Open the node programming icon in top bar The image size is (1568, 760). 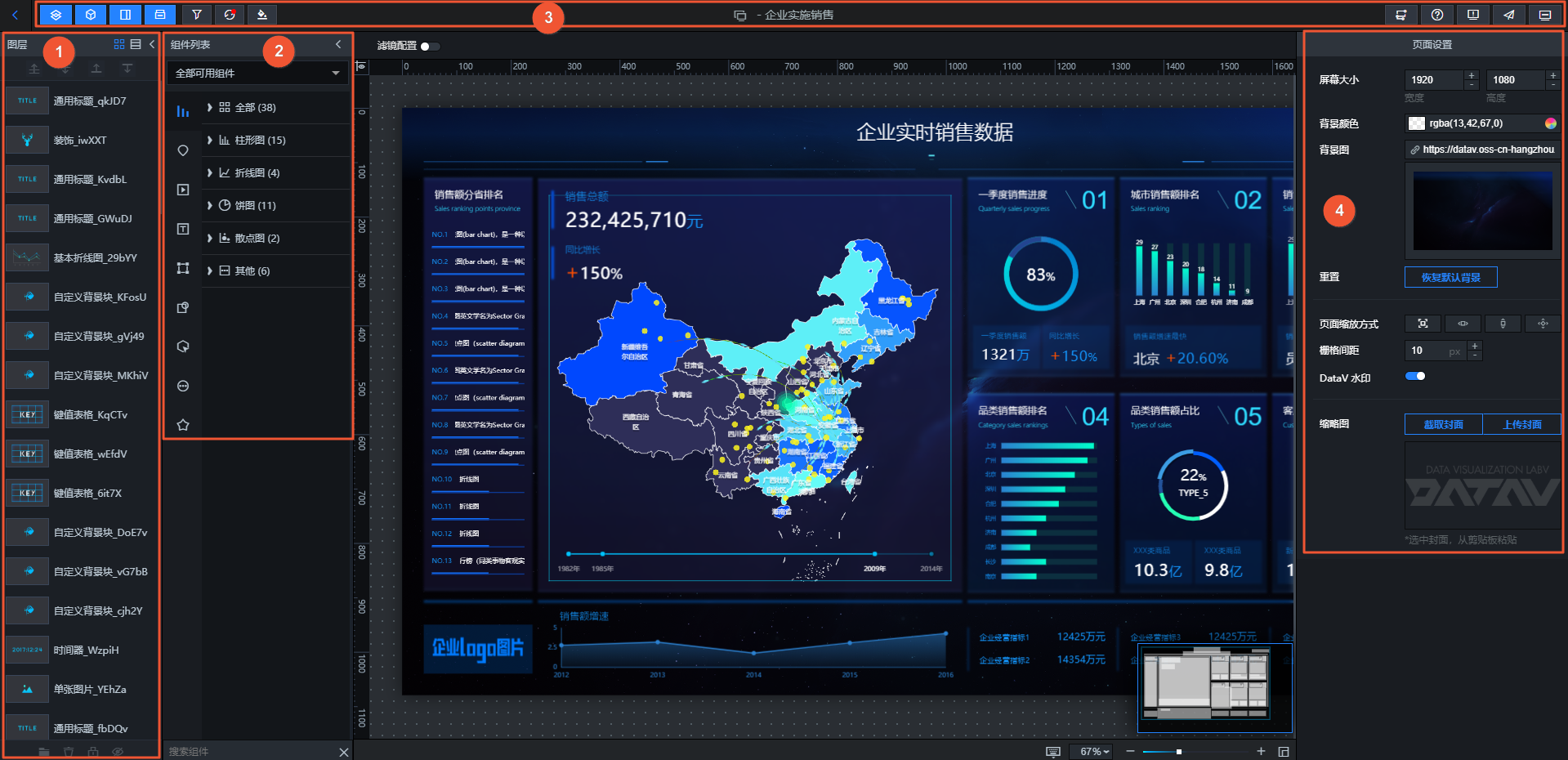click(1401, 15)
